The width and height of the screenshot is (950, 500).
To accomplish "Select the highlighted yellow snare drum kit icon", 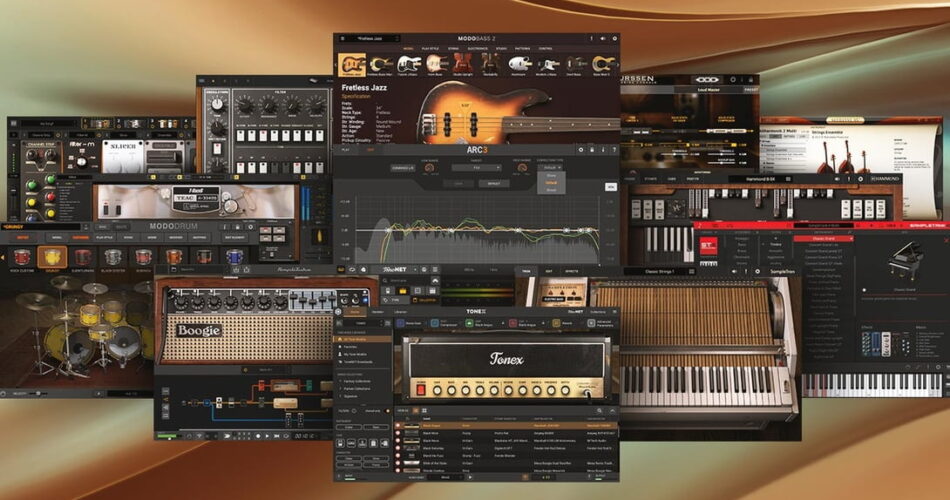I will (x=52, y=258).
